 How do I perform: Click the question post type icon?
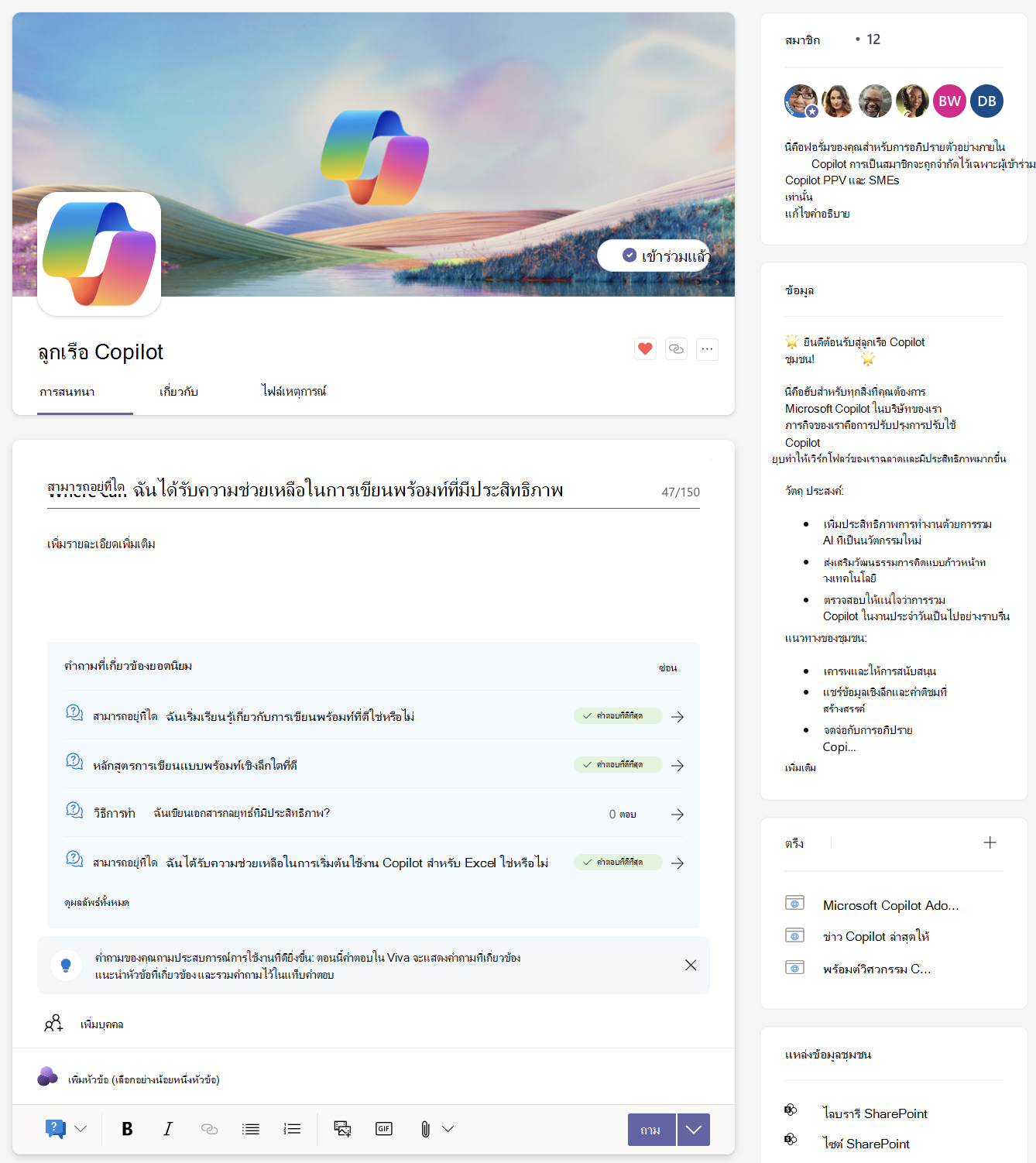[x=56, y=1129]
